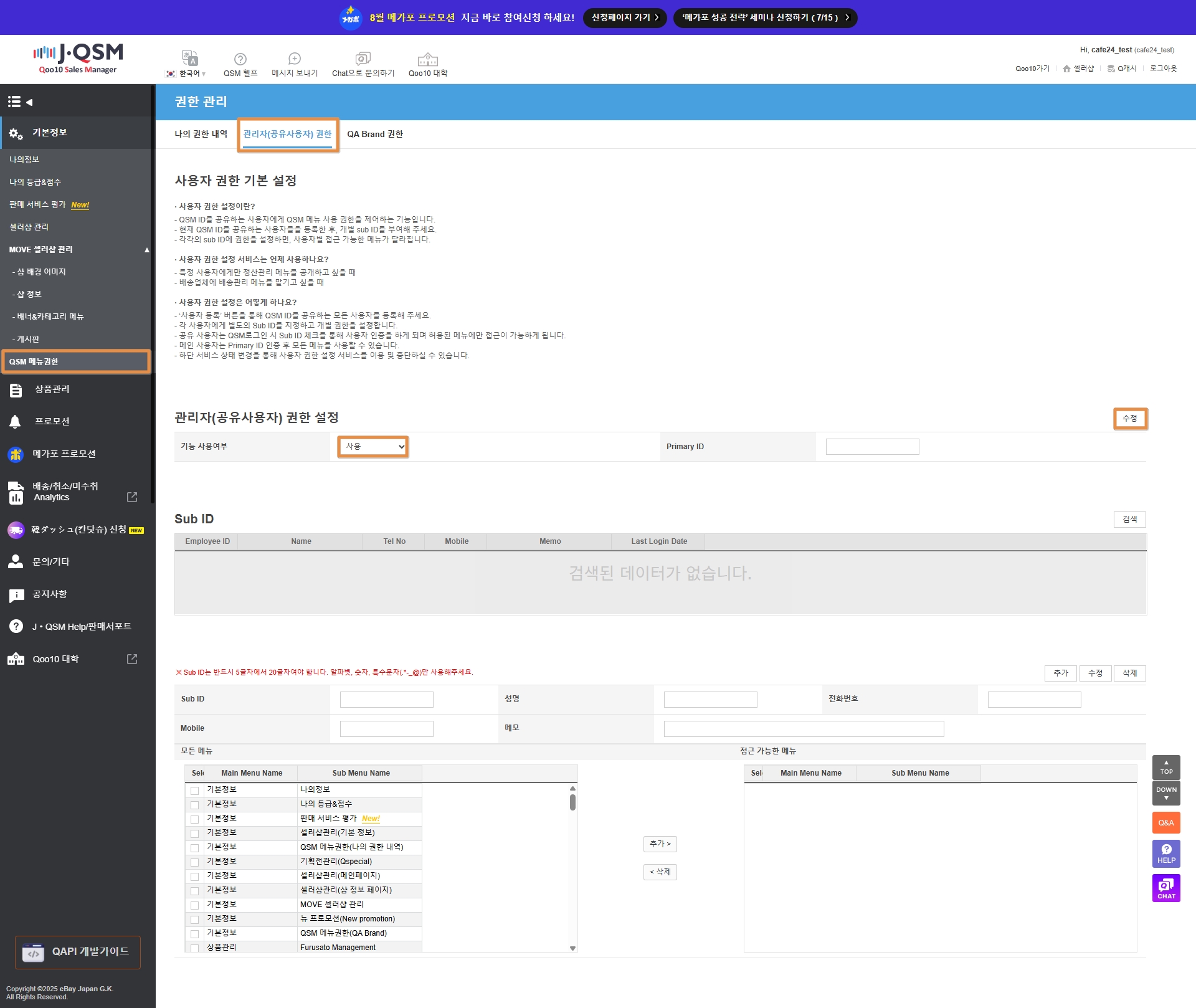The height and width of the screenshot is (1008, 1196).
Task: Collapse the MOVE 셀러샵 관리 submenu arrow
Action: click(147, 250)
